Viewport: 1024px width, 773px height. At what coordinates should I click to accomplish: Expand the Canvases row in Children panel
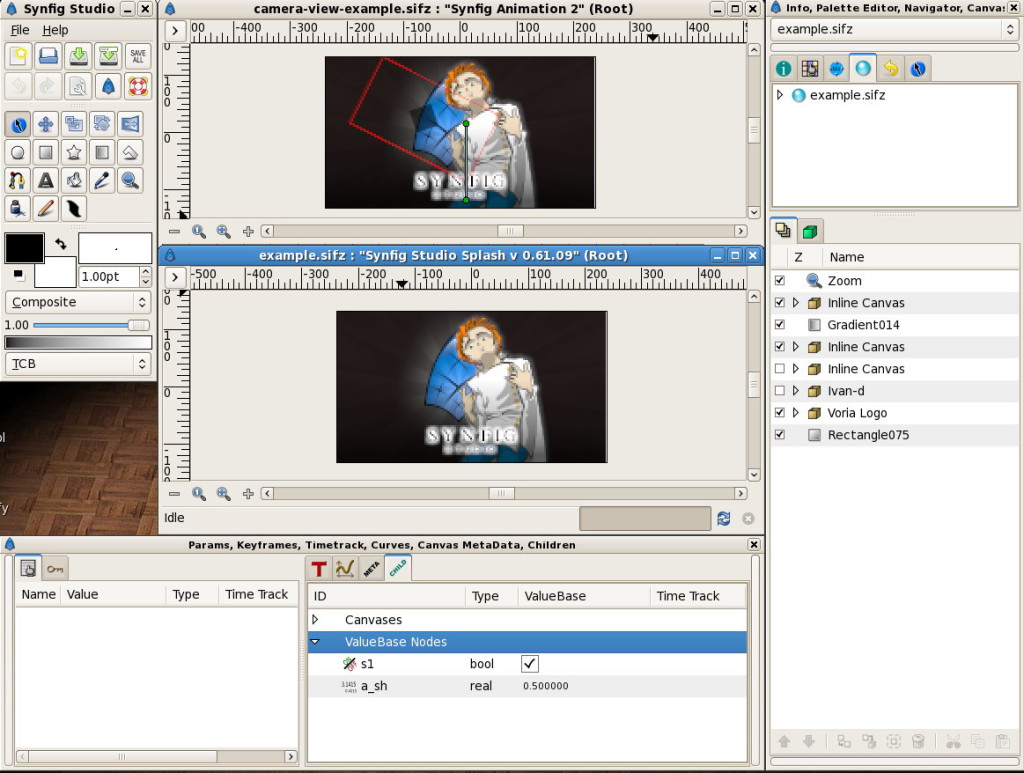click(x=315, y=620)
